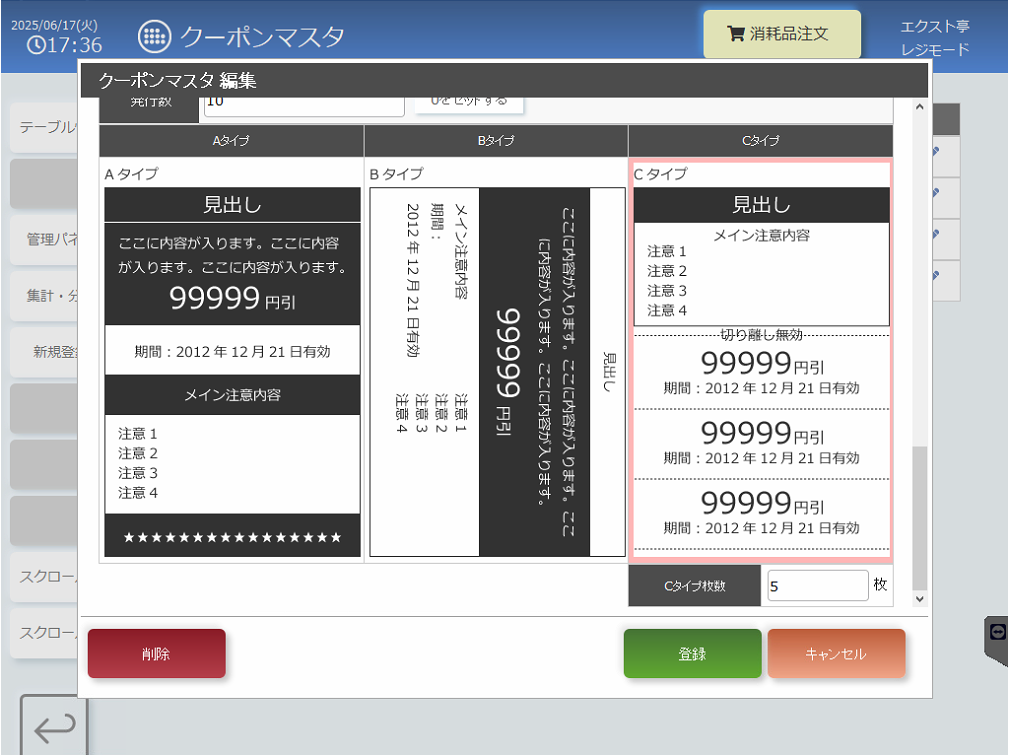Click the dialog scrollbar up arrow
Viewport: 1009px width, 756px height.
tap(920, 107)
